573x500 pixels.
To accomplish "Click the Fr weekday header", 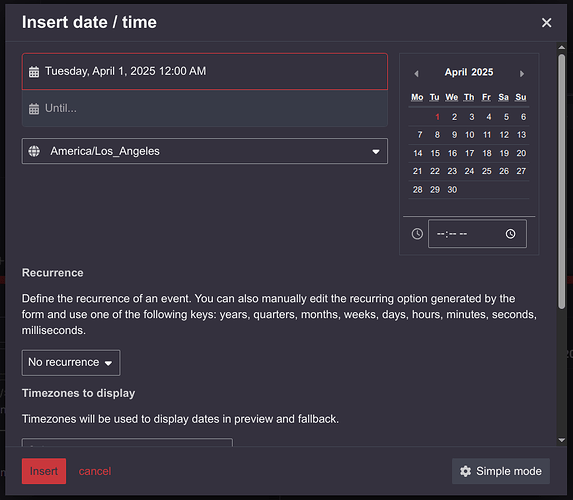I will pyautogui.click(x=486, y=97).
